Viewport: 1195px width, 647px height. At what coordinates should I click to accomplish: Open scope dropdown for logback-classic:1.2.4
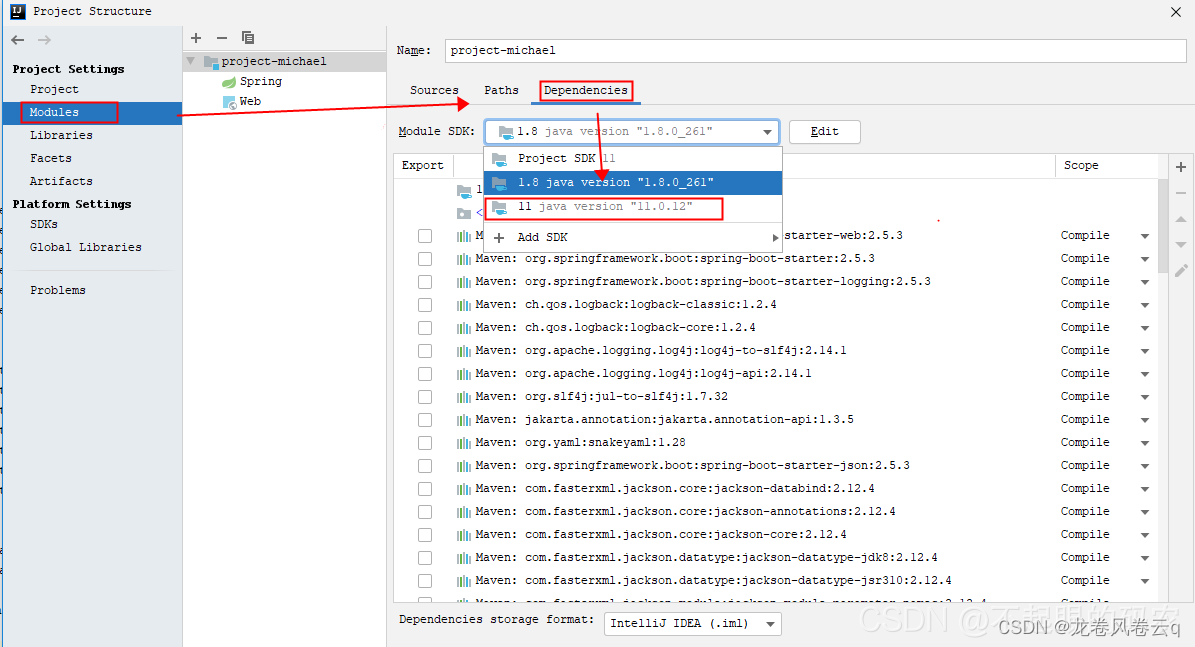coord(1145,306)
